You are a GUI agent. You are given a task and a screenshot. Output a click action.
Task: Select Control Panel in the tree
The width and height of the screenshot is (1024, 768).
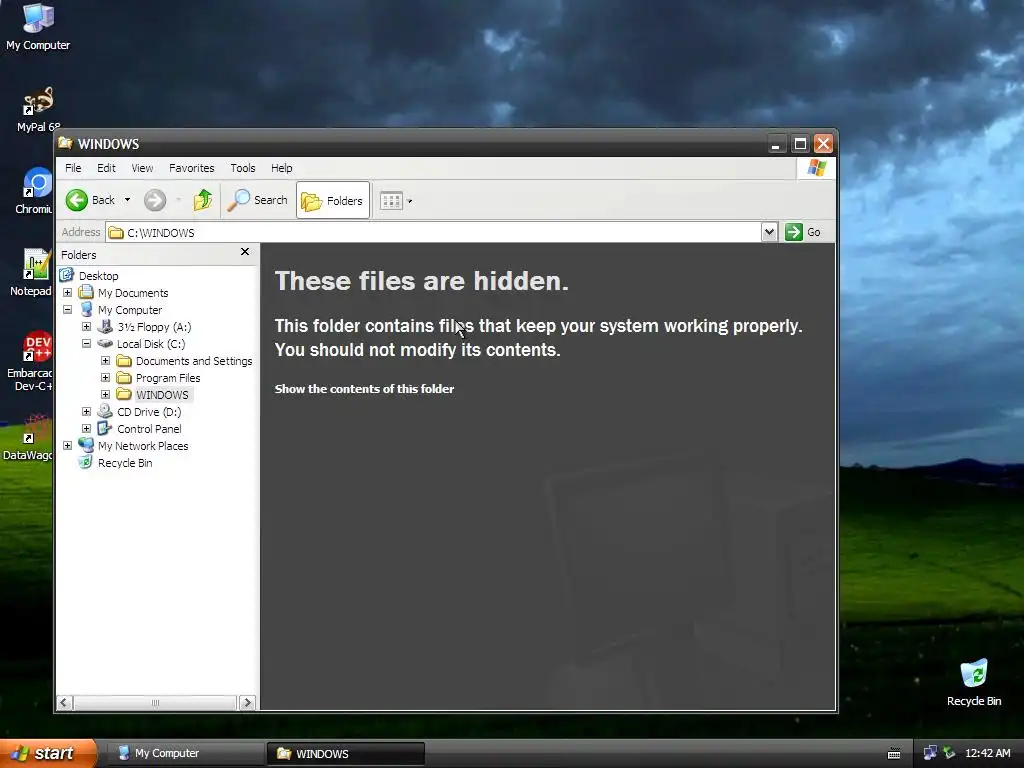[x=149, y=428]
